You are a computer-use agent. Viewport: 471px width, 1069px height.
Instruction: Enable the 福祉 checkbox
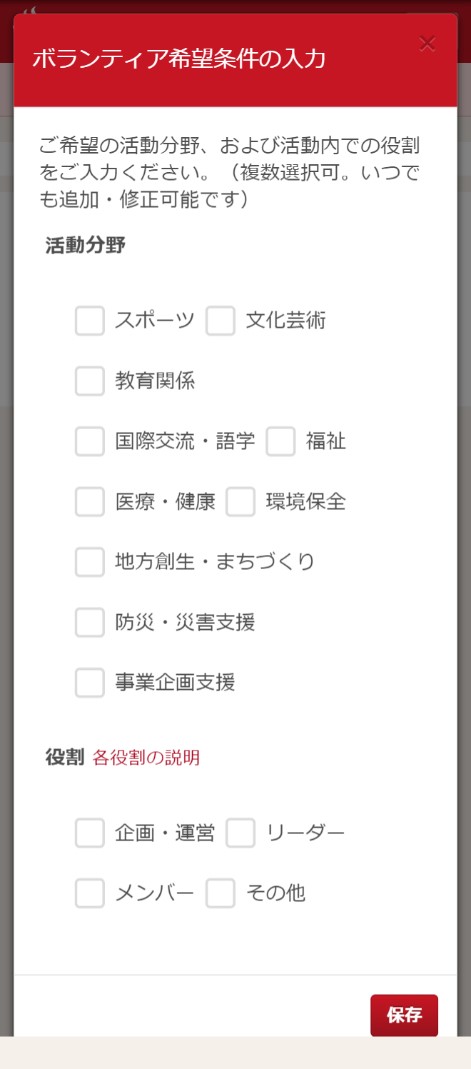281,441
